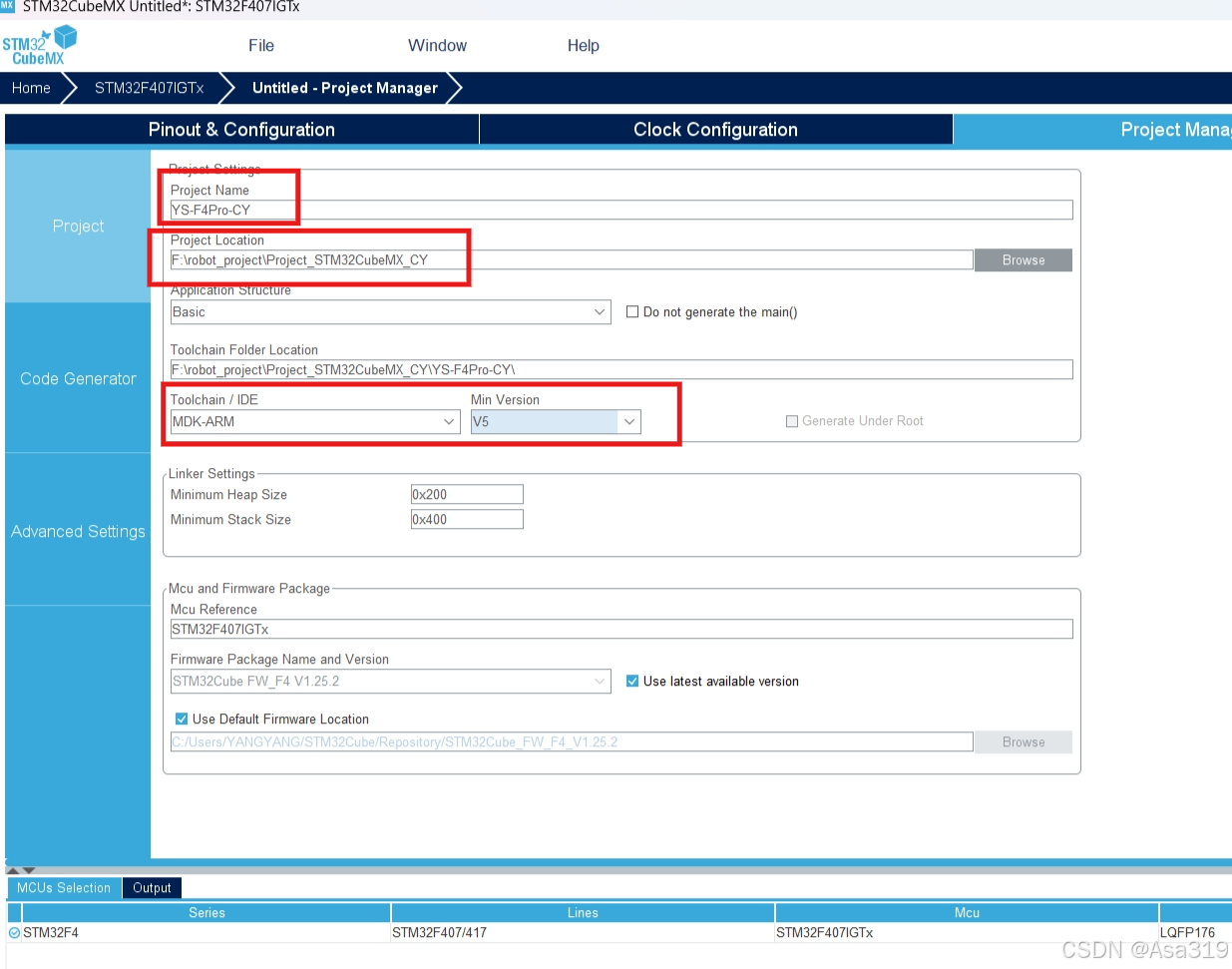The width and height of the screenshot is (1232, 969).
Task: Select the LQFP176 package cell
Action: pyautogui.click(x=1195, y=933)
